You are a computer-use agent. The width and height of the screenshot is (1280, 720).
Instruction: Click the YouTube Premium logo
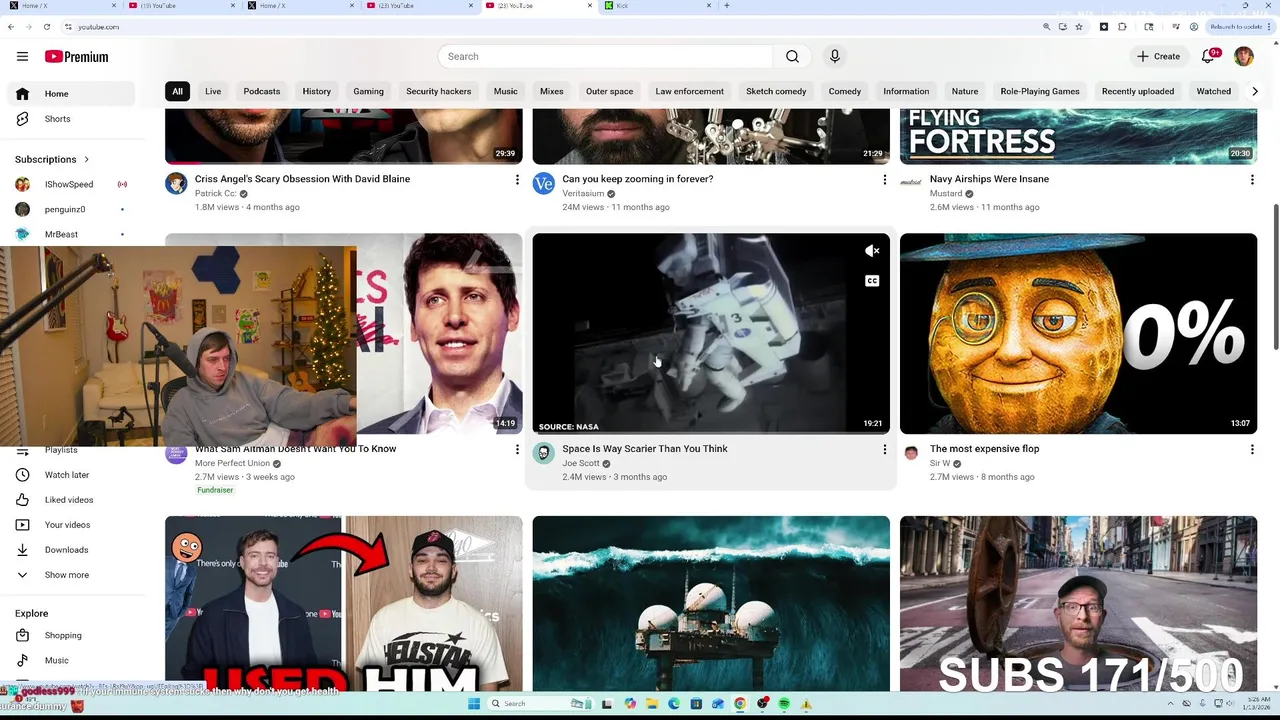tap(76, 57)
